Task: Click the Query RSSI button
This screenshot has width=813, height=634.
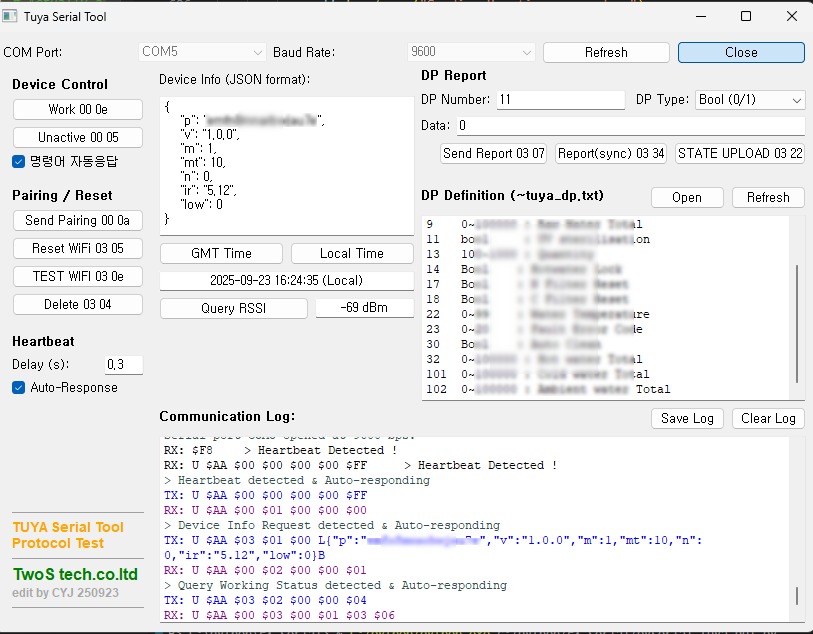Action: 234,308
